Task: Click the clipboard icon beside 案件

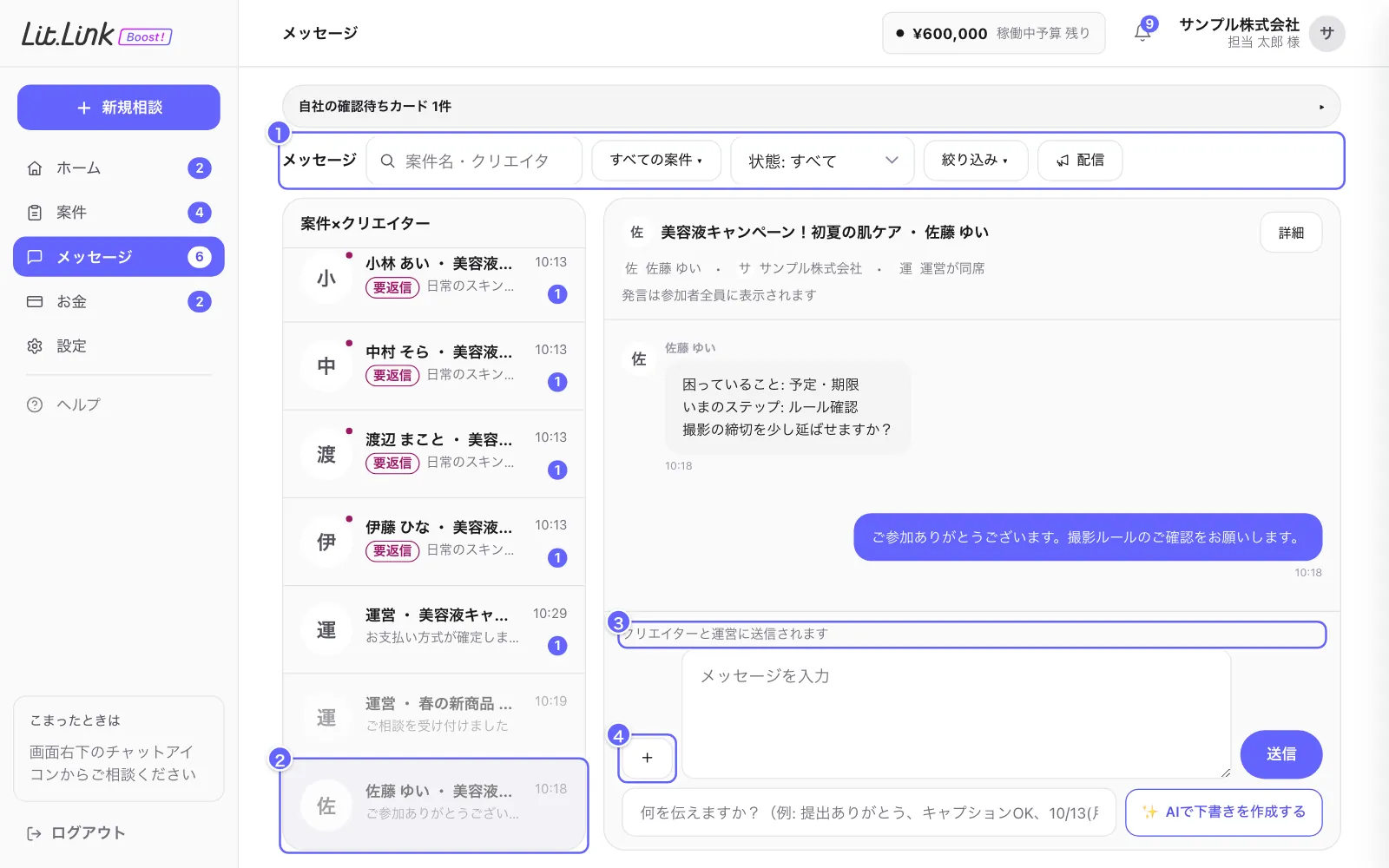Action: pyautogui.click(x=35, y=213)
